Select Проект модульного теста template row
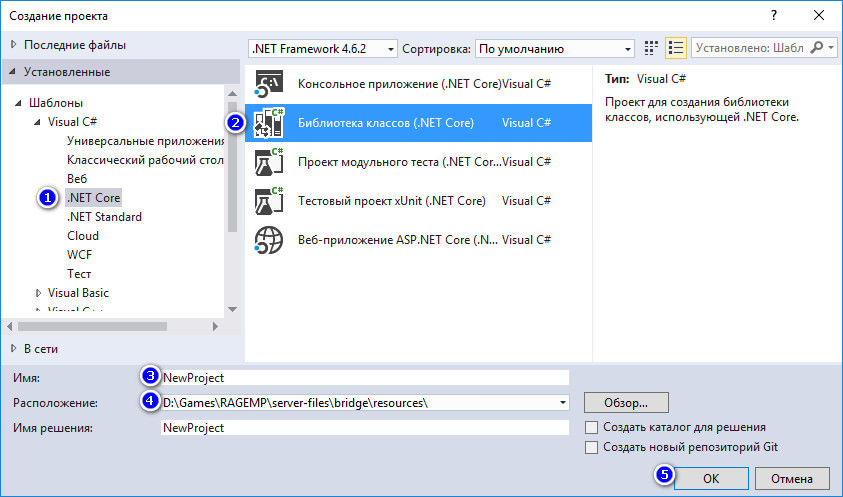 [418, 162]
